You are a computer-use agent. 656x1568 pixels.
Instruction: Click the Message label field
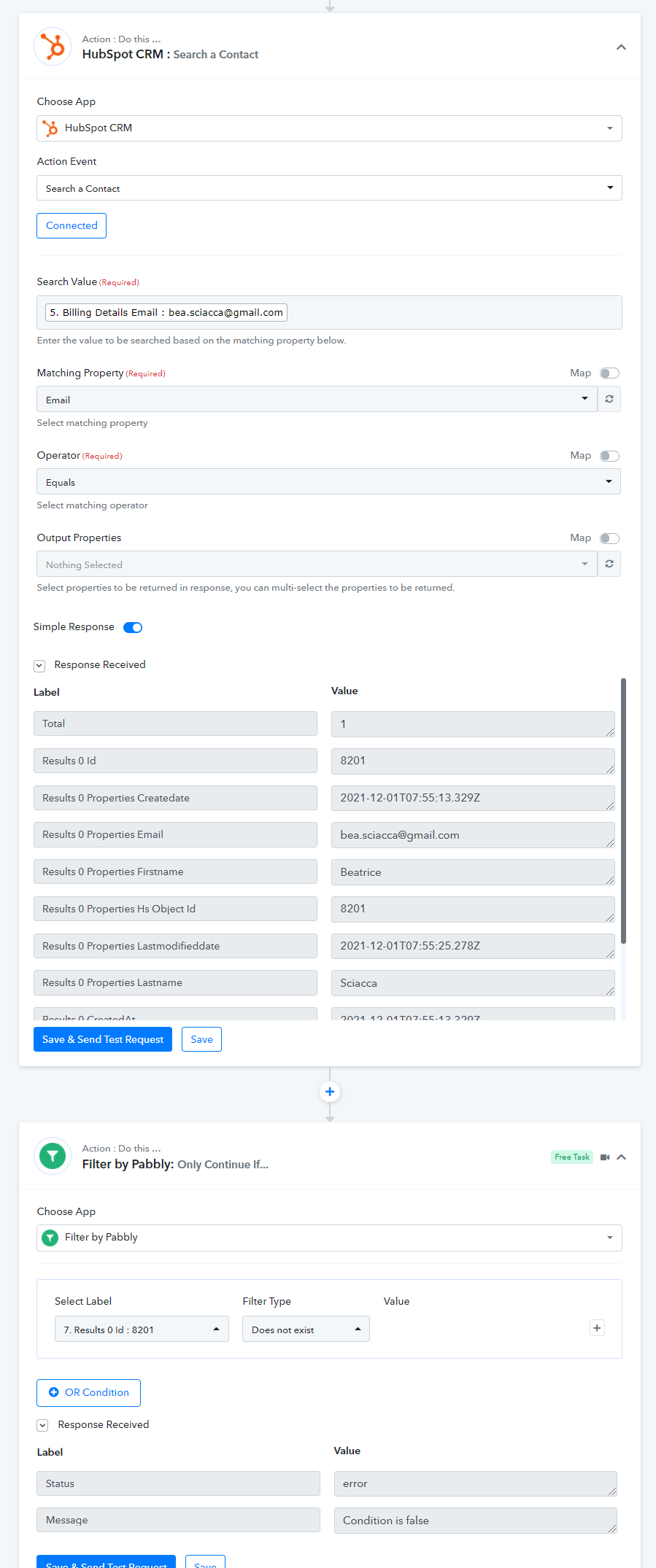(178, 1520)
